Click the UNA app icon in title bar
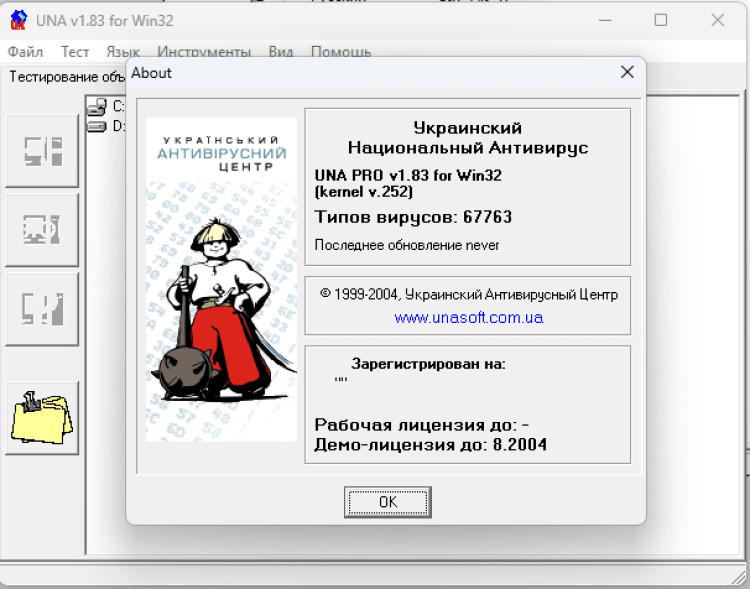Screen dimensions: 750x589 tap(18, 21)
